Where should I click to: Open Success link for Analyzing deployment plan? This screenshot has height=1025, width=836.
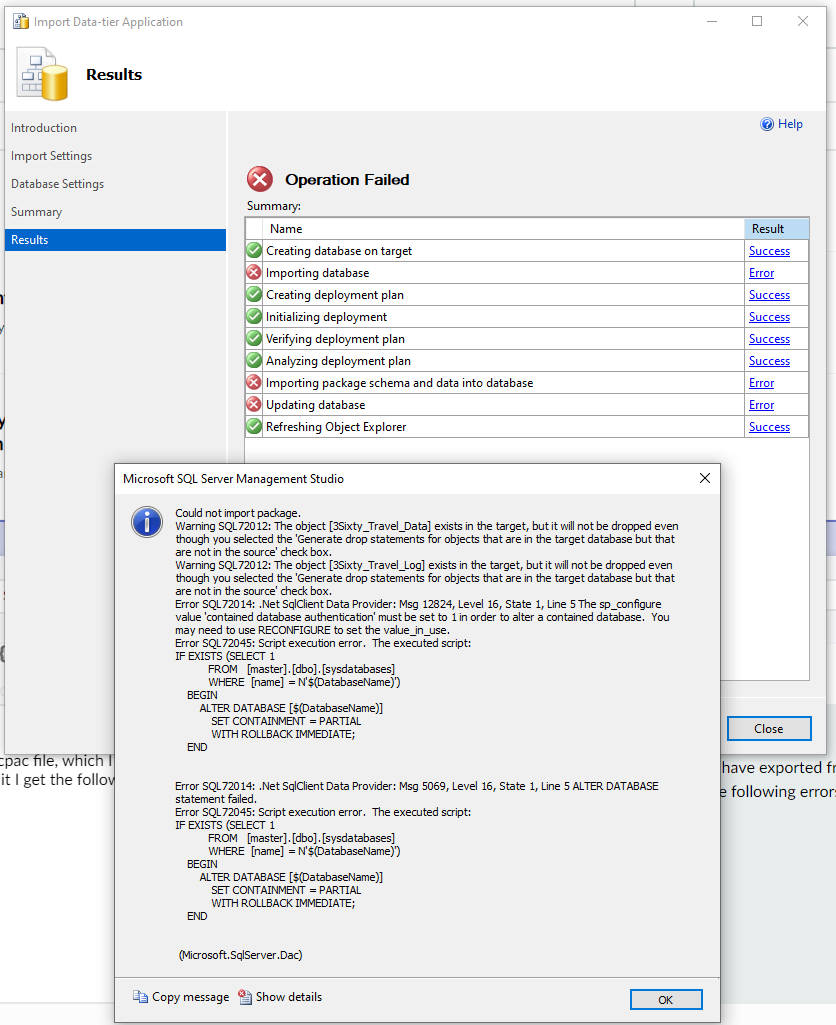click(769, 361)
